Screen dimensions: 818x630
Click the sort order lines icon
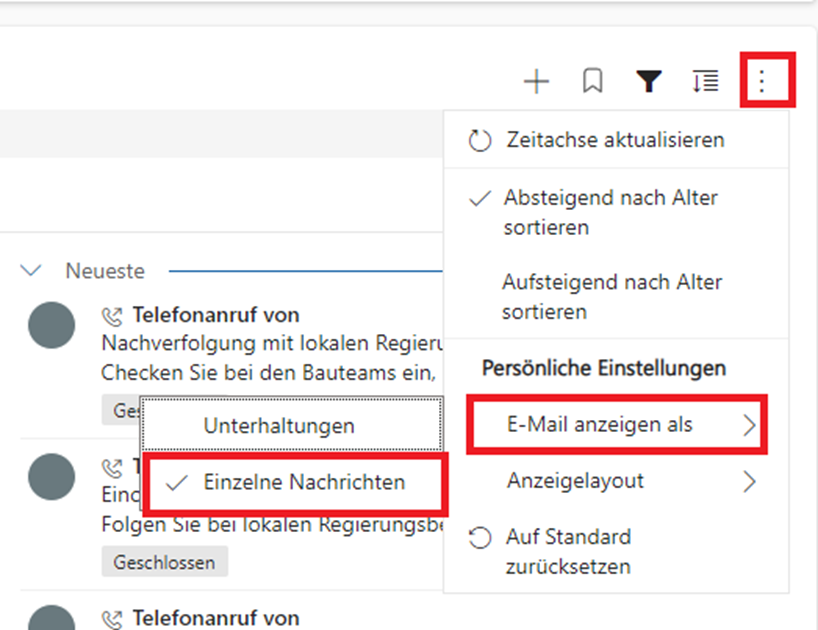[706, 82]
